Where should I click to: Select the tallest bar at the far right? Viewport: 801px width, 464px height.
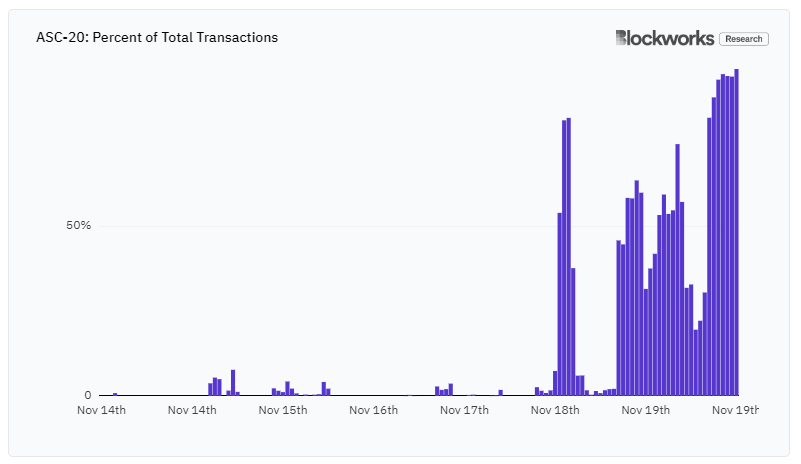tap(737, 232)
